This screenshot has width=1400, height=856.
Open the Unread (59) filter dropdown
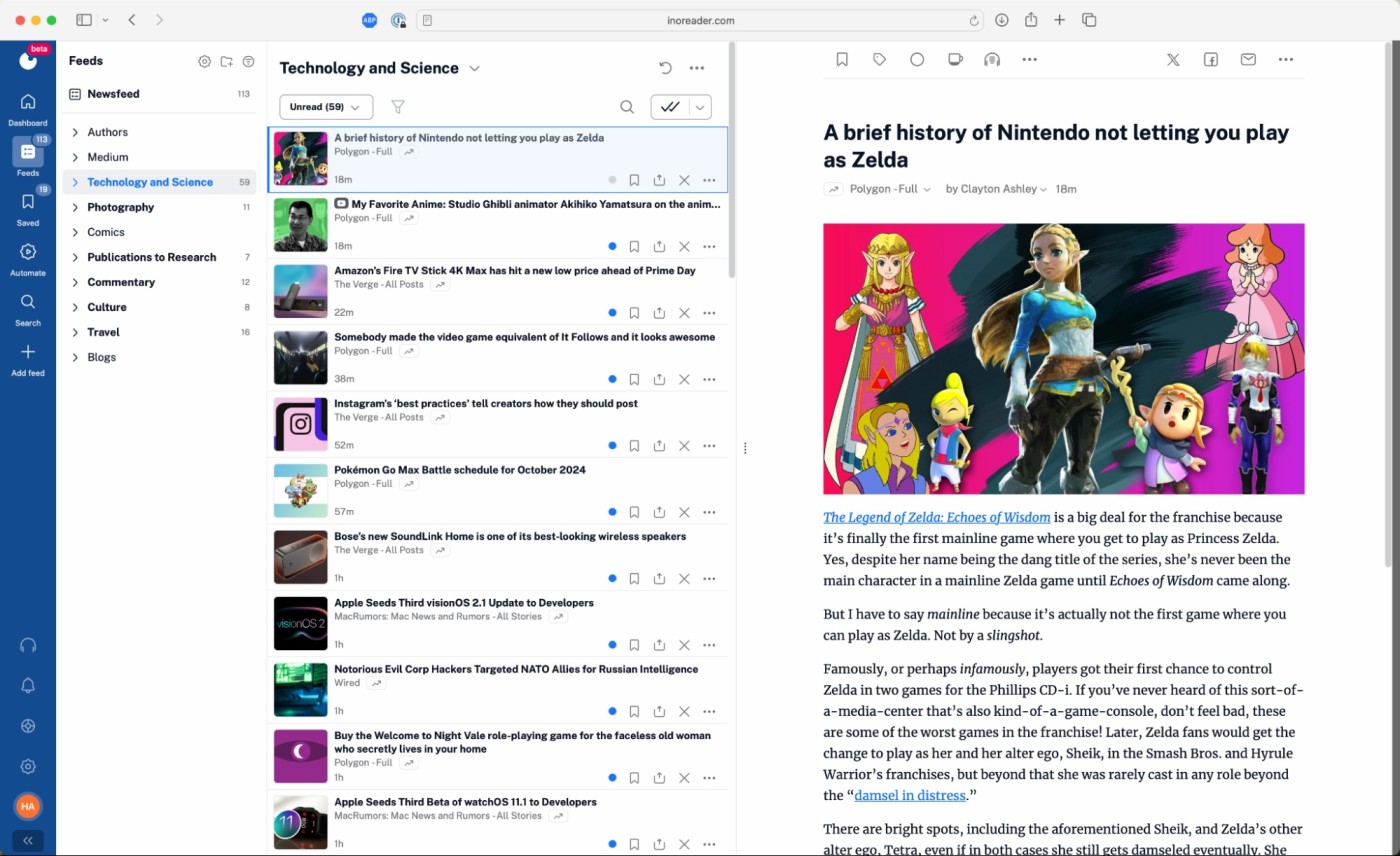326,107
